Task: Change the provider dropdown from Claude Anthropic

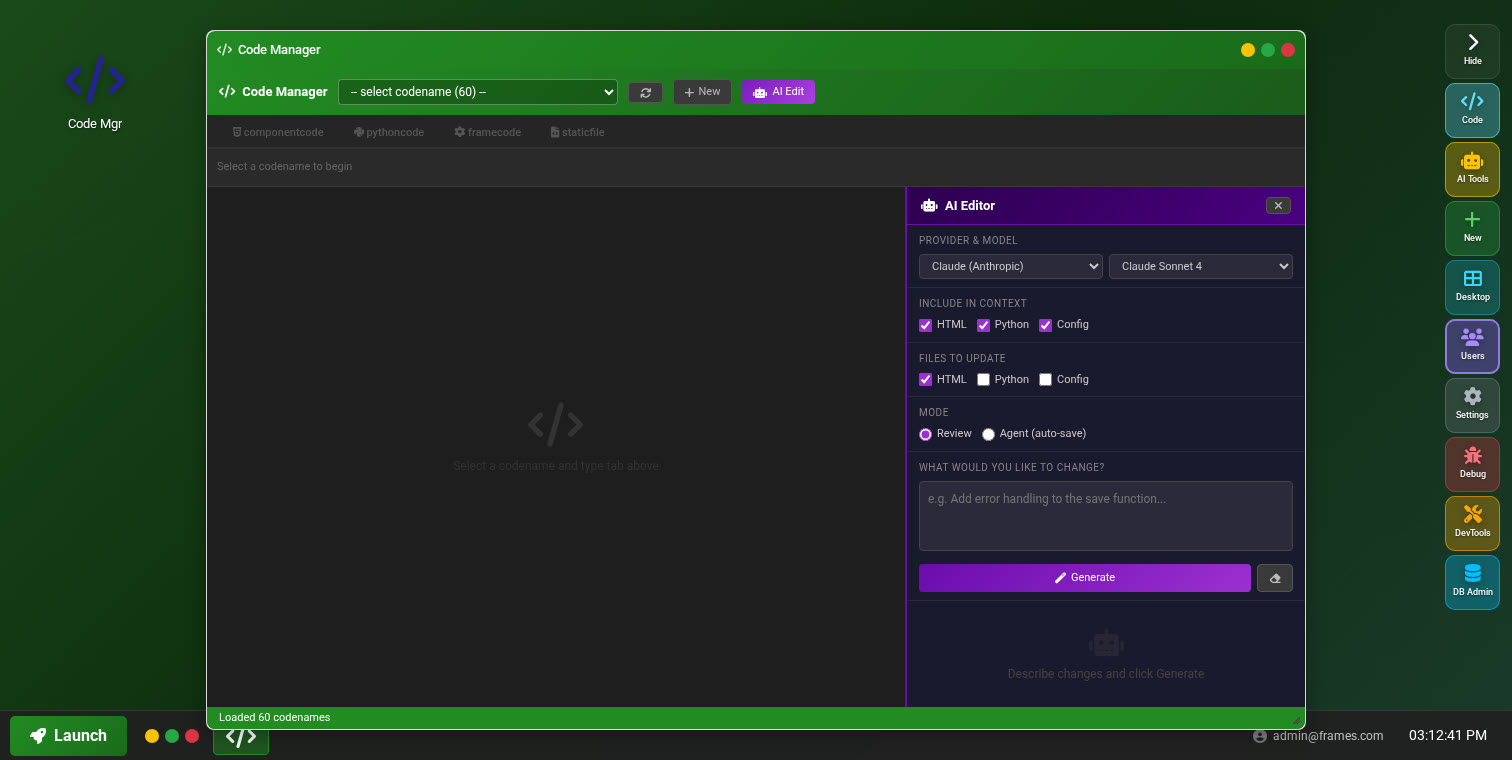Action: (1010, 266)
